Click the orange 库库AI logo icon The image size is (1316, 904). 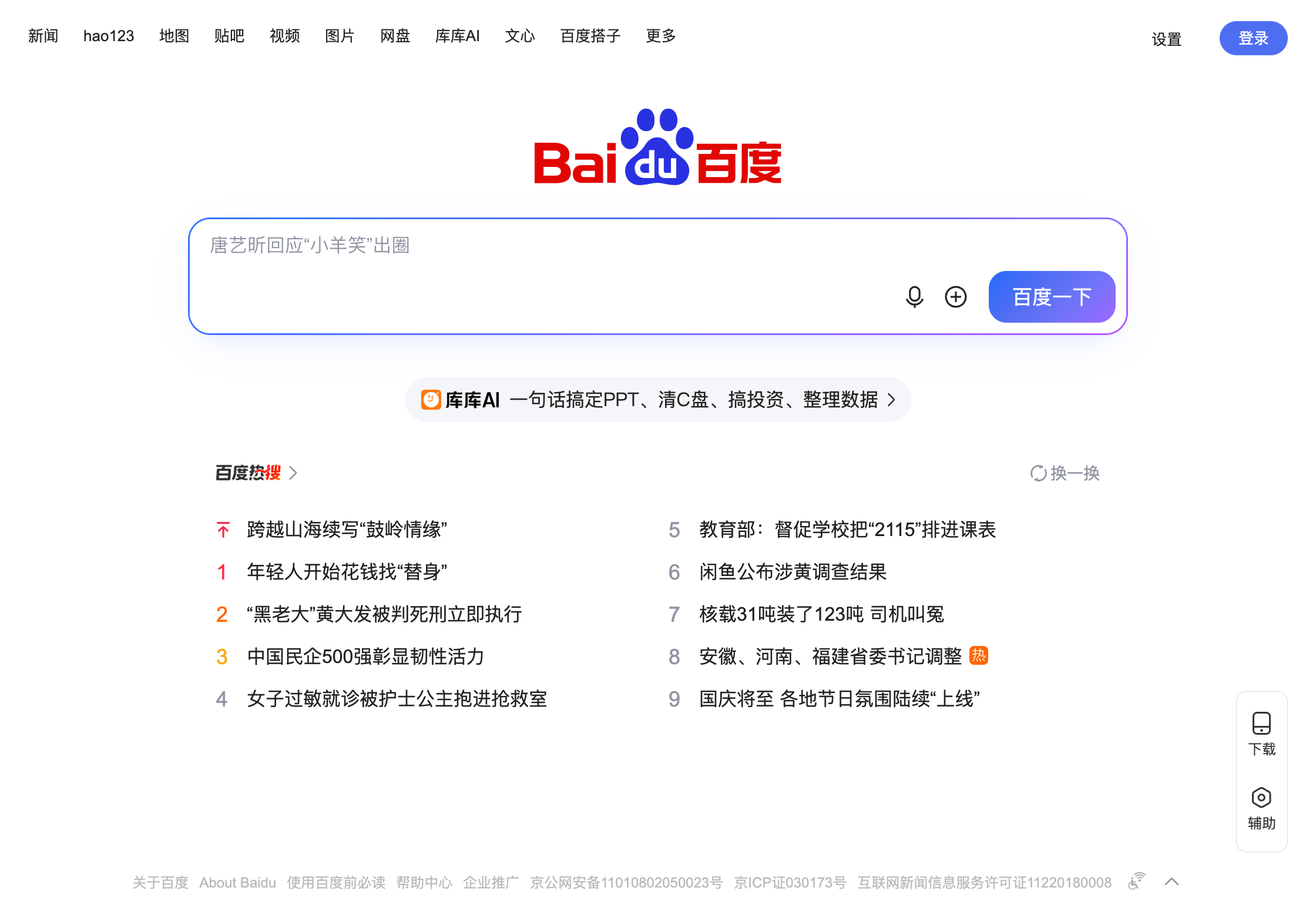(x=431, y=400)
